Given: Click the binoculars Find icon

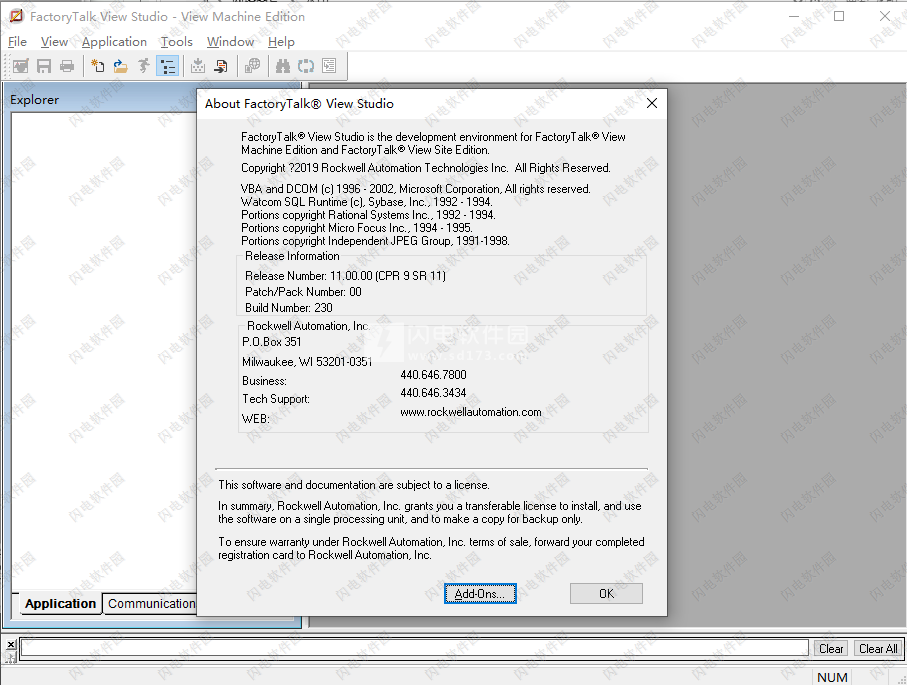Looking at the screenshot, I should pos(283,66).
